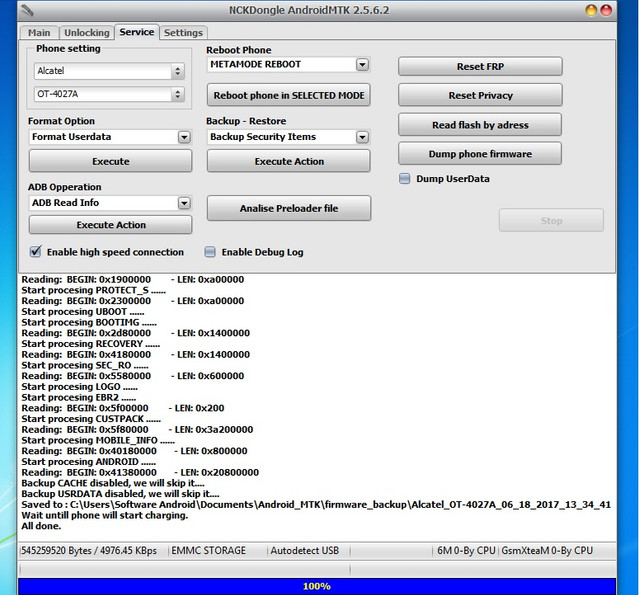Click Dump phone firmware button
Viewport: 640px width, 595px height.
click(x=480, y=153)
